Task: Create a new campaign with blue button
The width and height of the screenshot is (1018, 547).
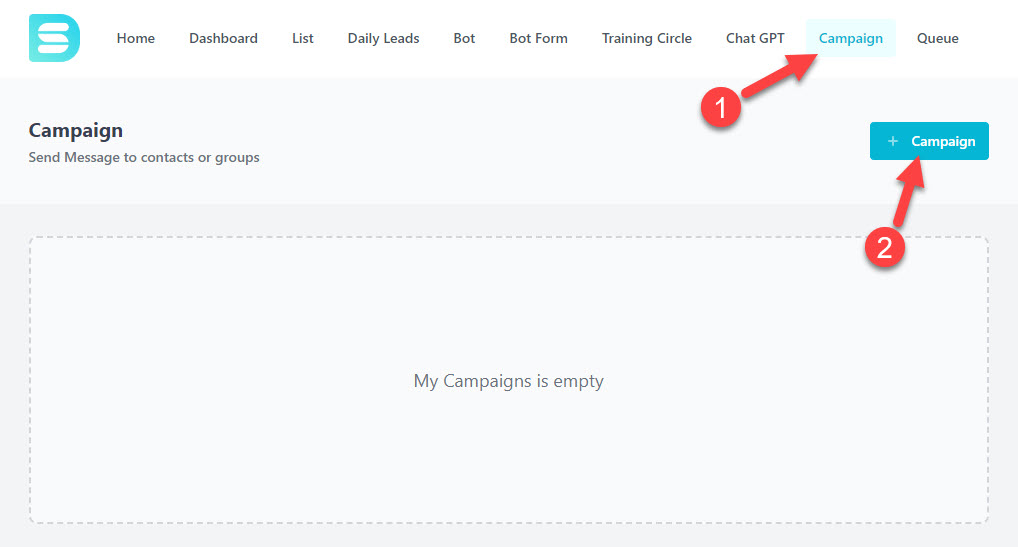Action: (x=929, y=141)
